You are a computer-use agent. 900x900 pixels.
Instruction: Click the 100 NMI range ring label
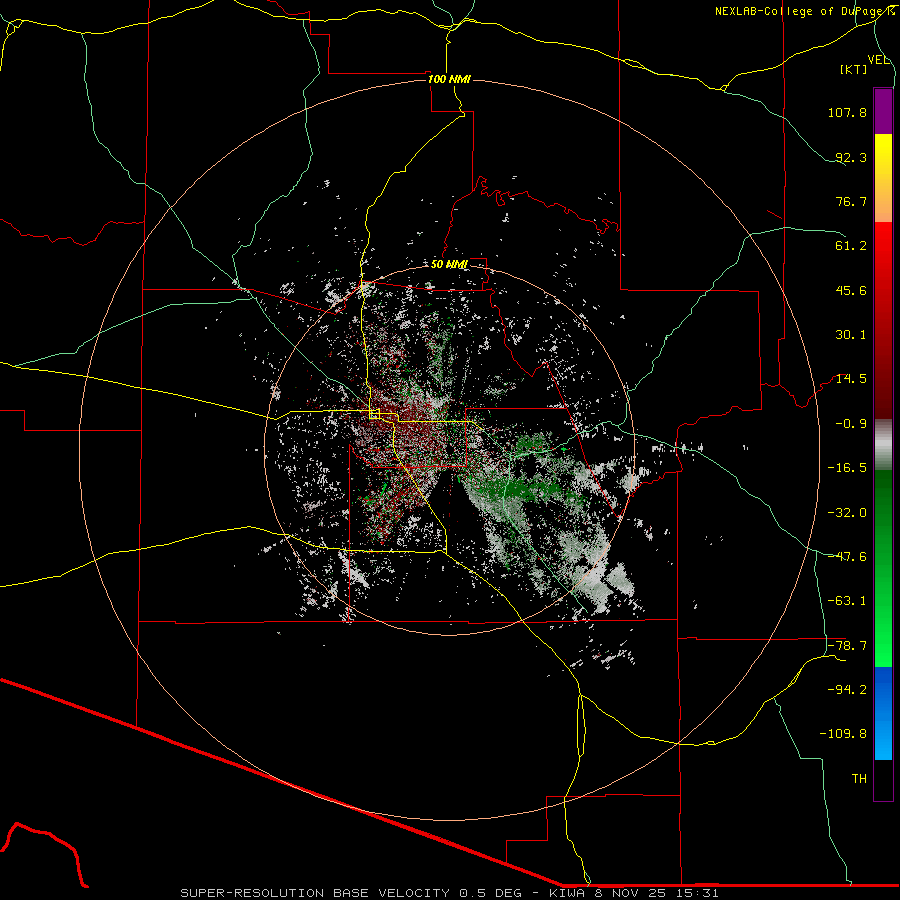[449, 79]
